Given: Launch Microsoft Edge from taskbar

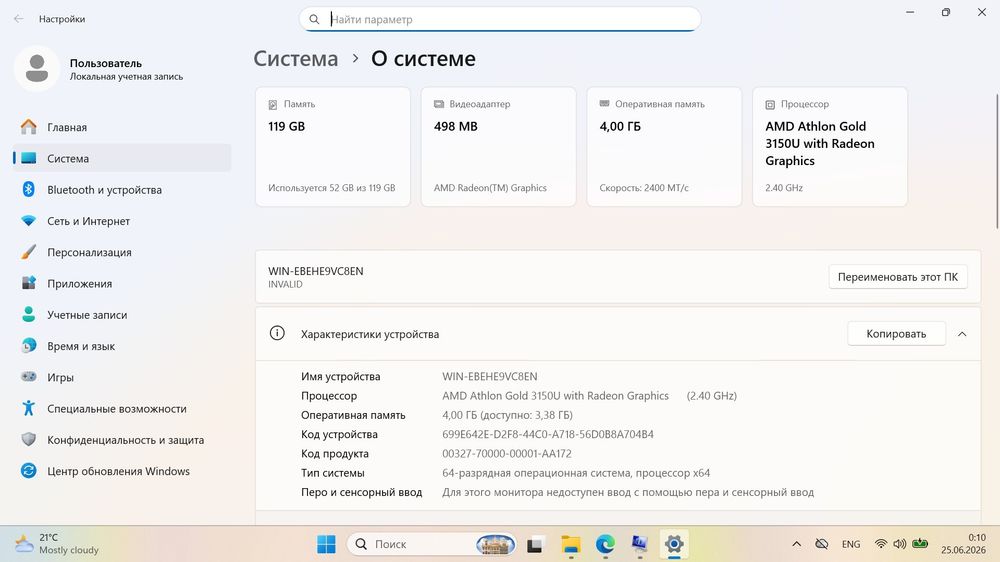Looking at the screenshot, I should (605, 544).
